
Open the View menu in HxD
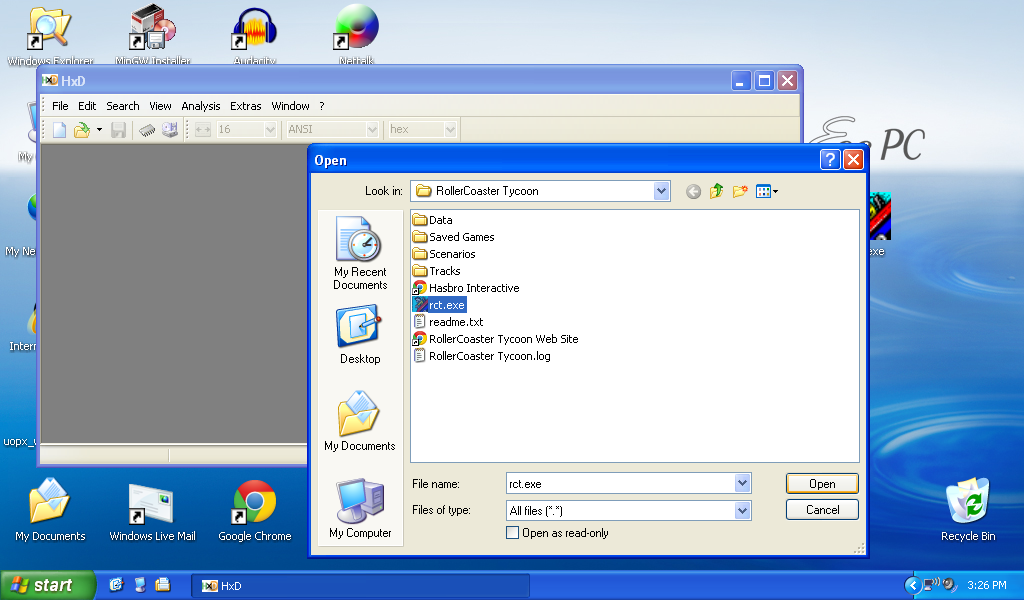(x=160, y=106)
